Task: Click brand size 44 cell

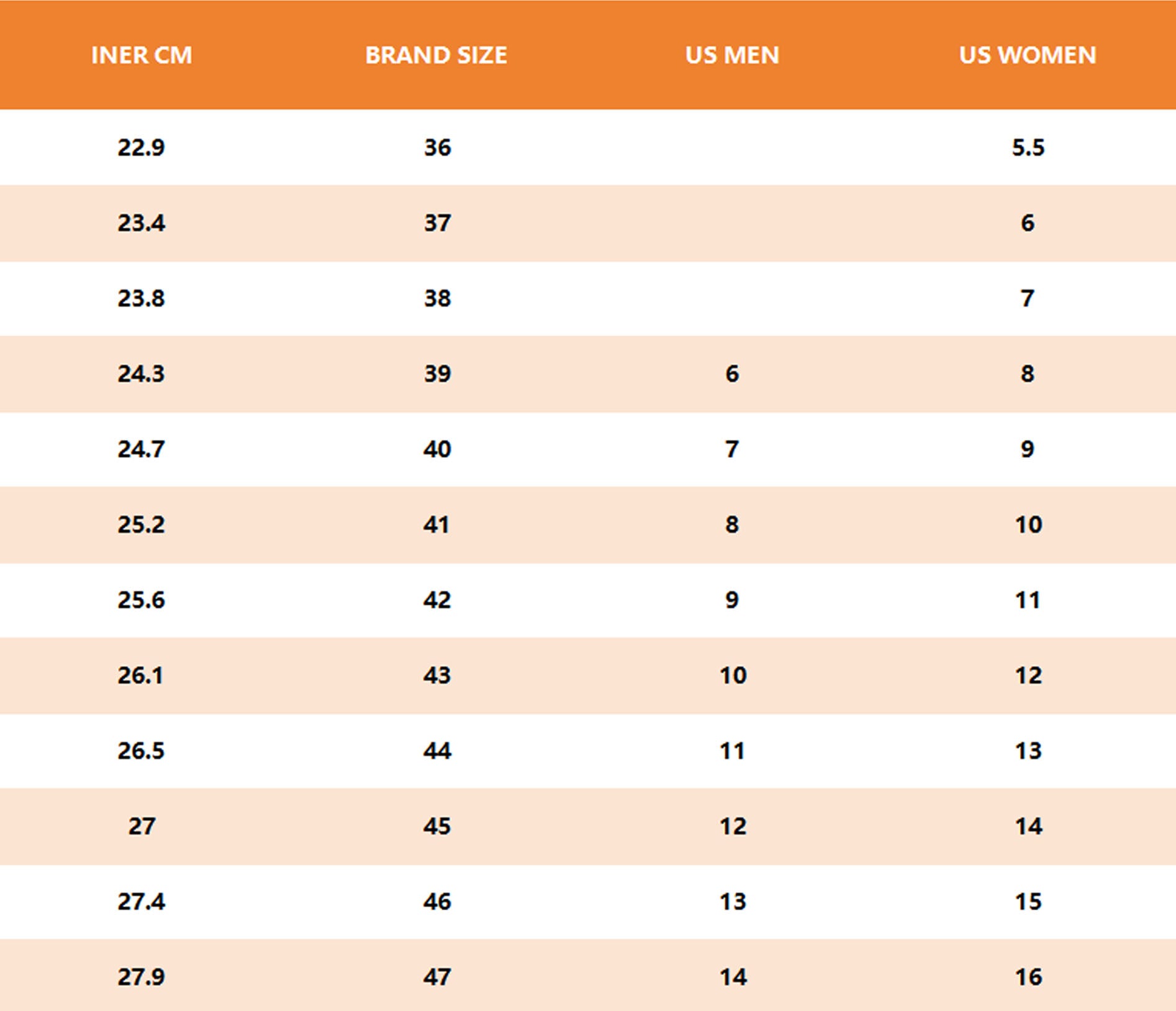Action: 437,751
